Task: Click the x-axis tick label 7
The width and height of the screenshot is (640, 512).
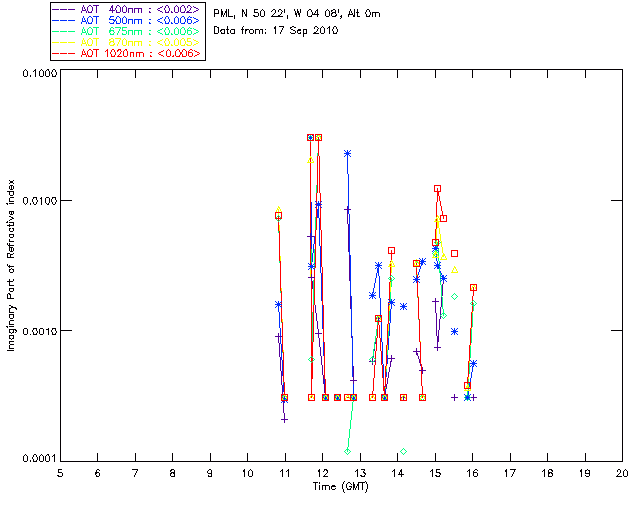Action: coord(135,473)
